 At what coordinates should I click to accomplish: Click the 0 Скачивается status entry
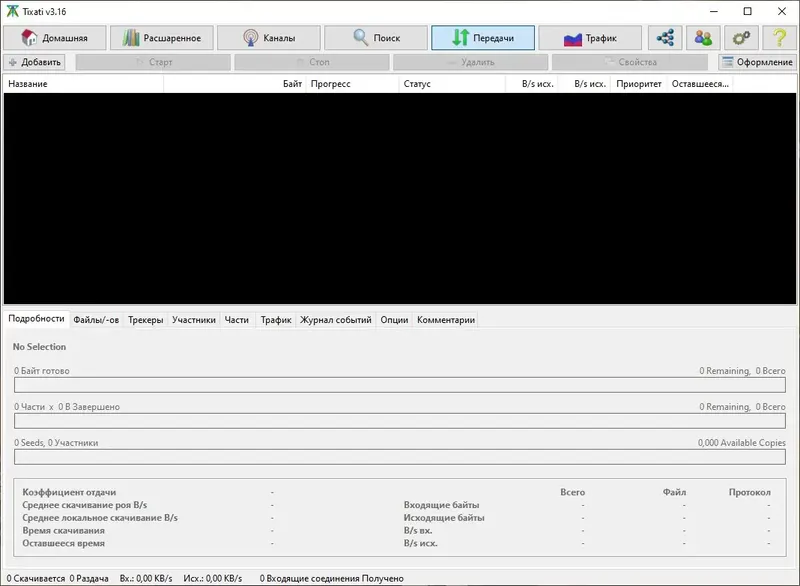click(x=36, y=578)
